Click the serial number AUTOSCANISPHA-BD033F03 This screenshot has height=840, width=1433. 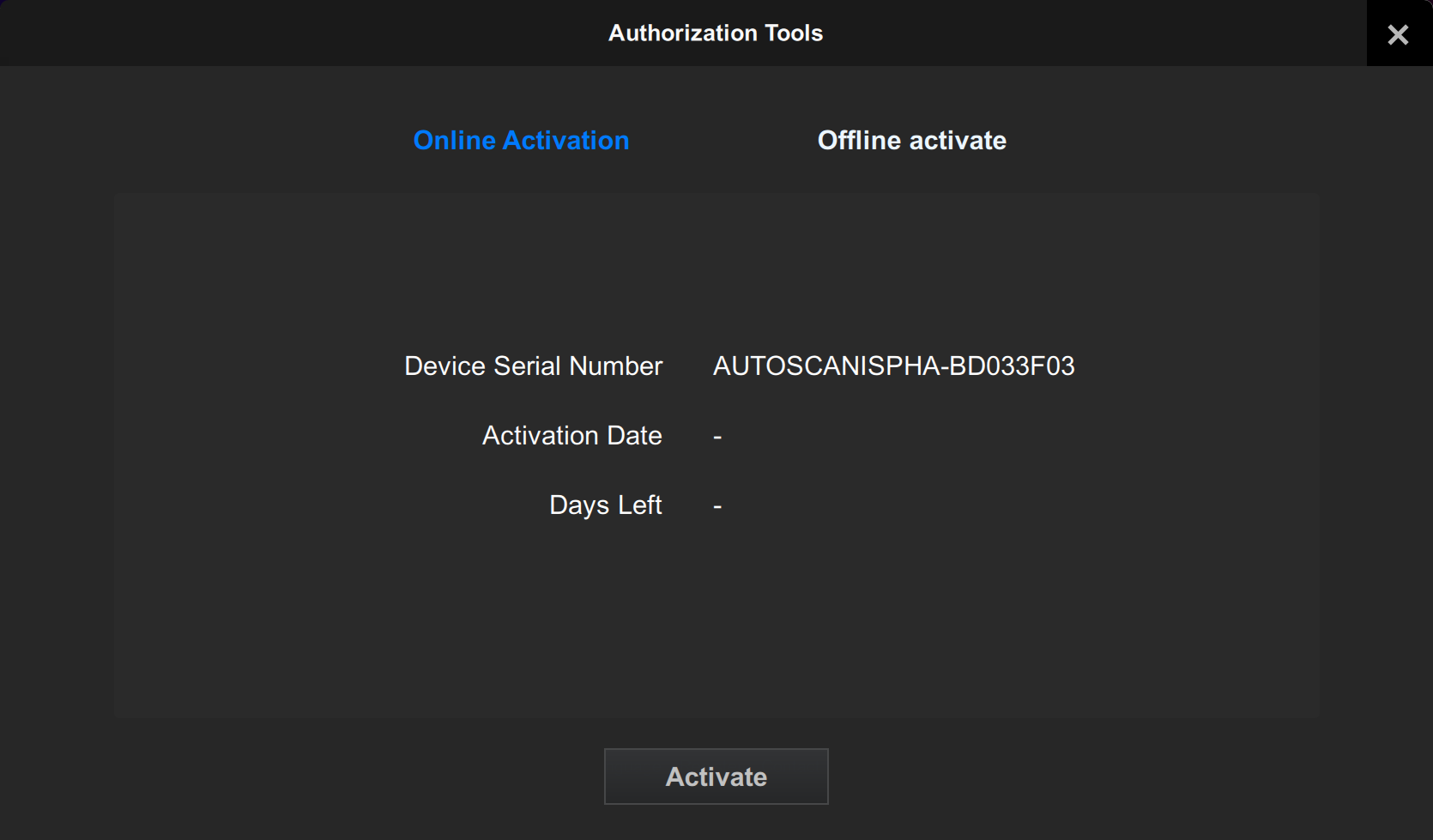pos(893,366)
